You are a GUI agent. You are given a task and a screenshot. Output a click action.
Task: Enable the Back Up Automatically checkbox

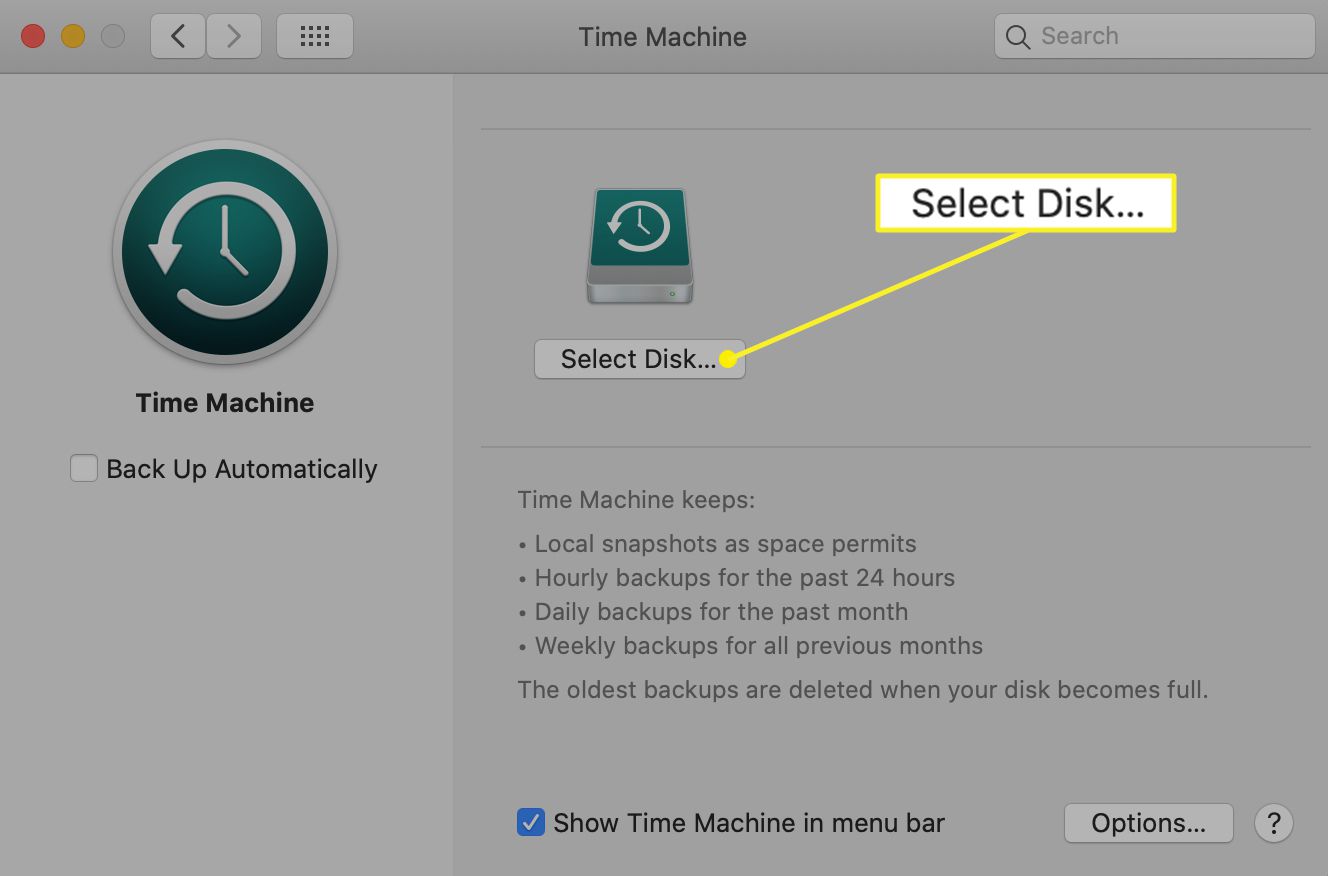point(84,468)
